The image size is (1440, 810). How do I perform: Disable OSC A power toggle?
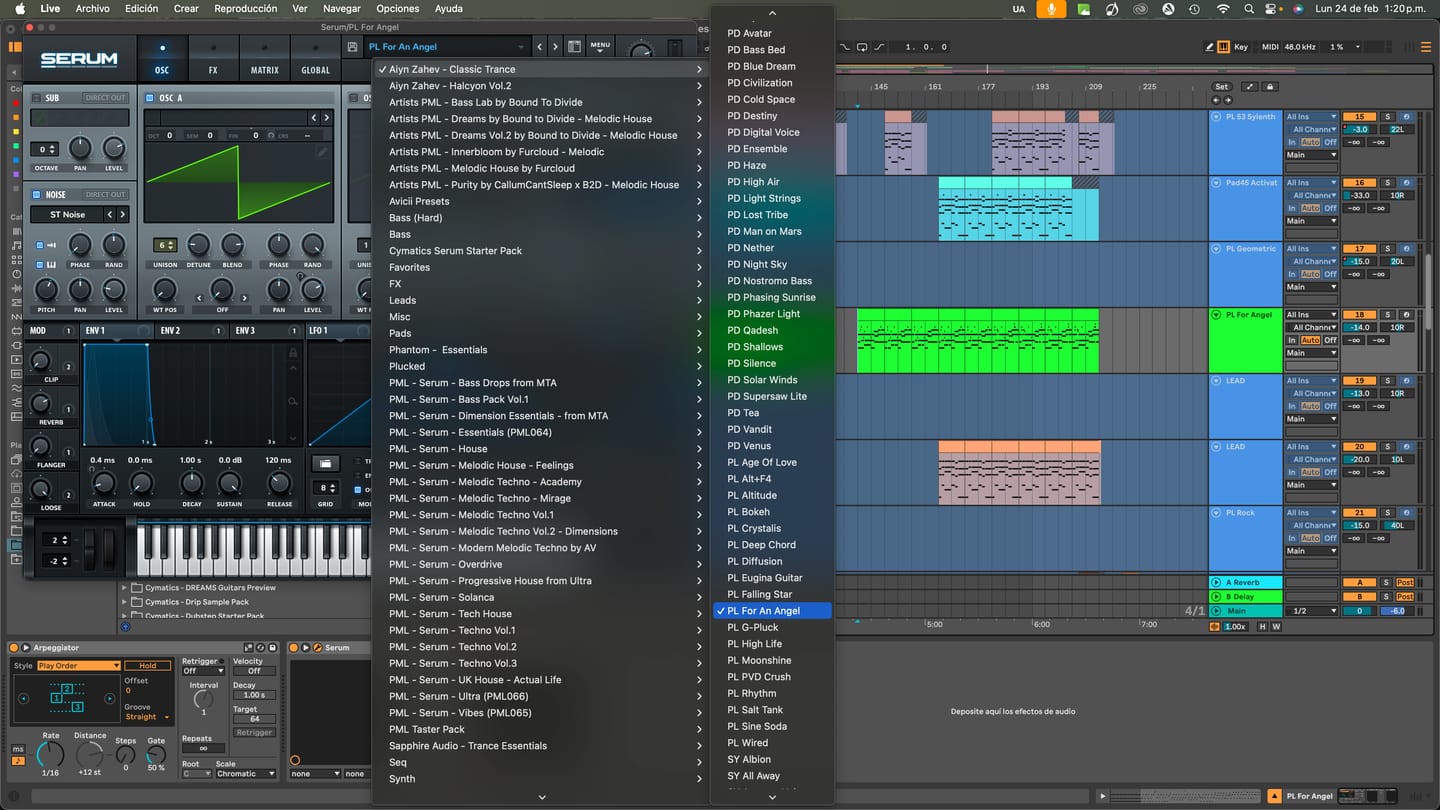pos(151,98)
